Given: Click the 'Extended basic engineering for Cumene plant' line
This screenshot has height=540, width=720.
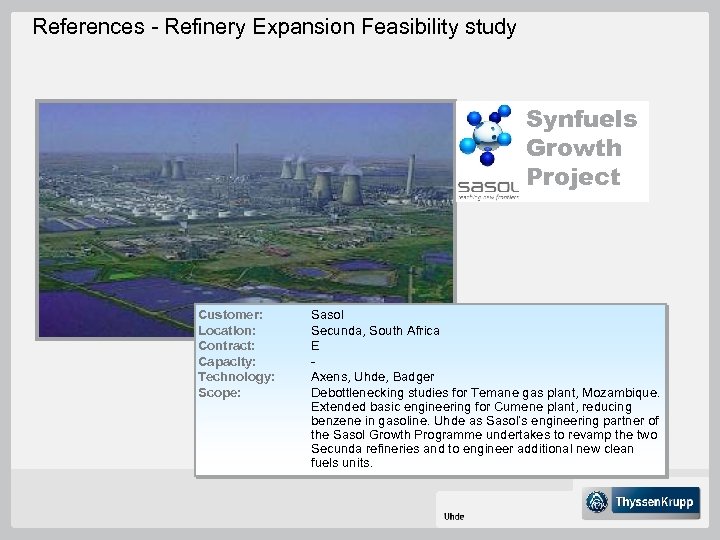Looking at the screenshot, I should pos(471,407).
